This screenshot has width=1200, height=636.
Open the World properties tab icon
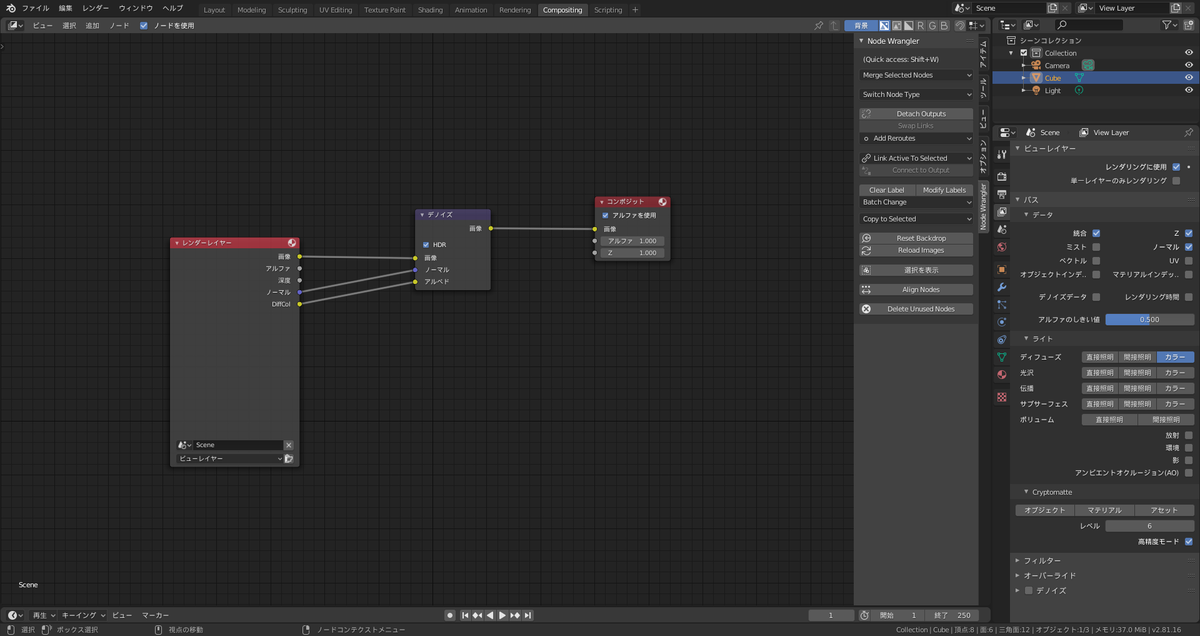point(1002,246)
